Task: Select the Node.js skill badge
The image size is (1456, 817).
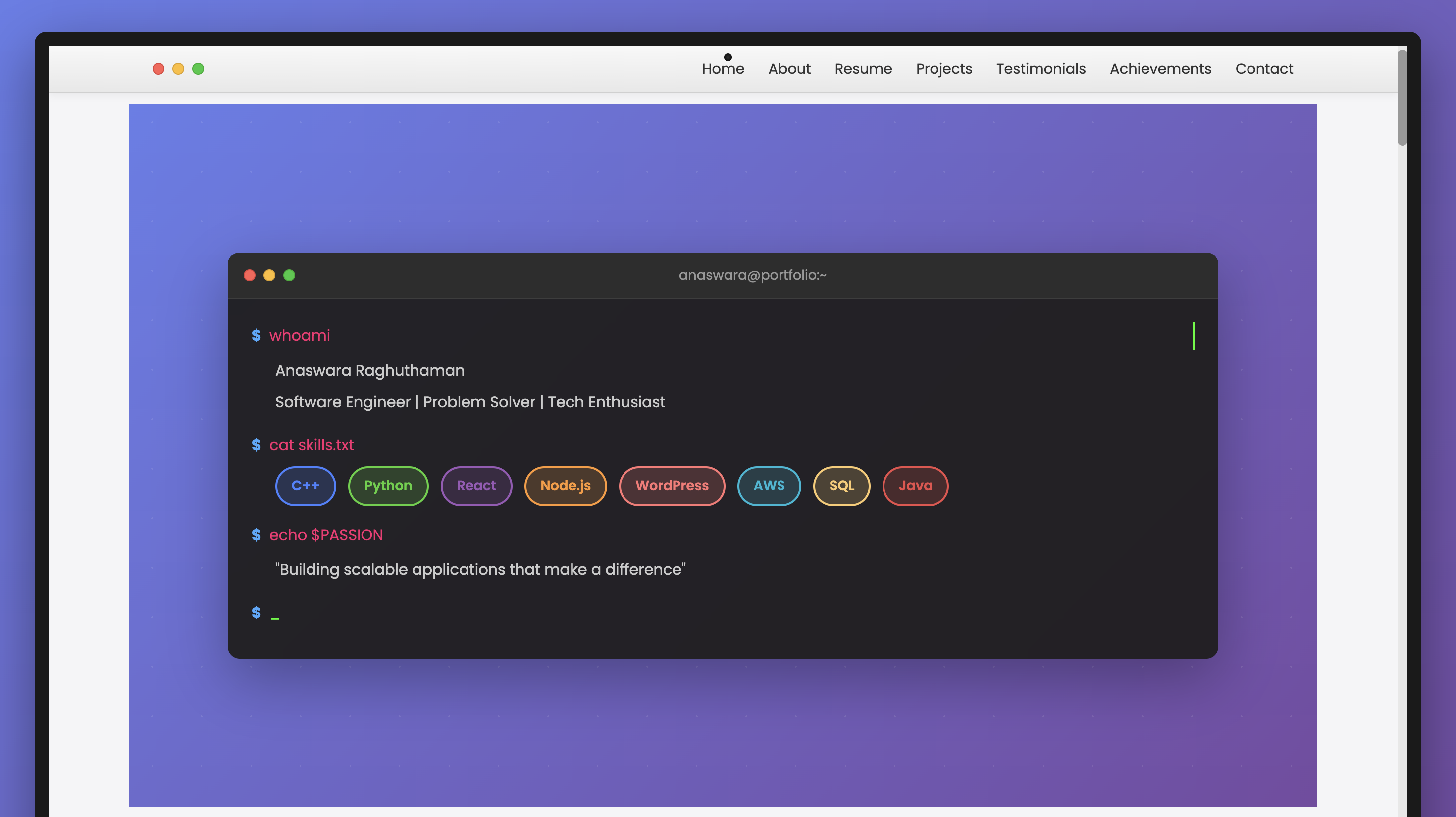Action: pyautogui.click(x=565, y=486)
